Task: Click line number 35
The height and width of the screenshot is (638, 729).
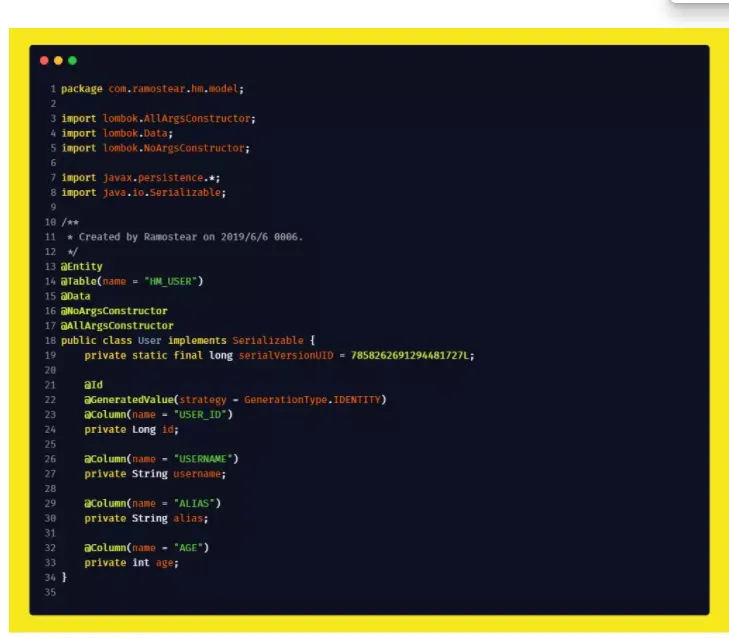Action: point(50,592)
